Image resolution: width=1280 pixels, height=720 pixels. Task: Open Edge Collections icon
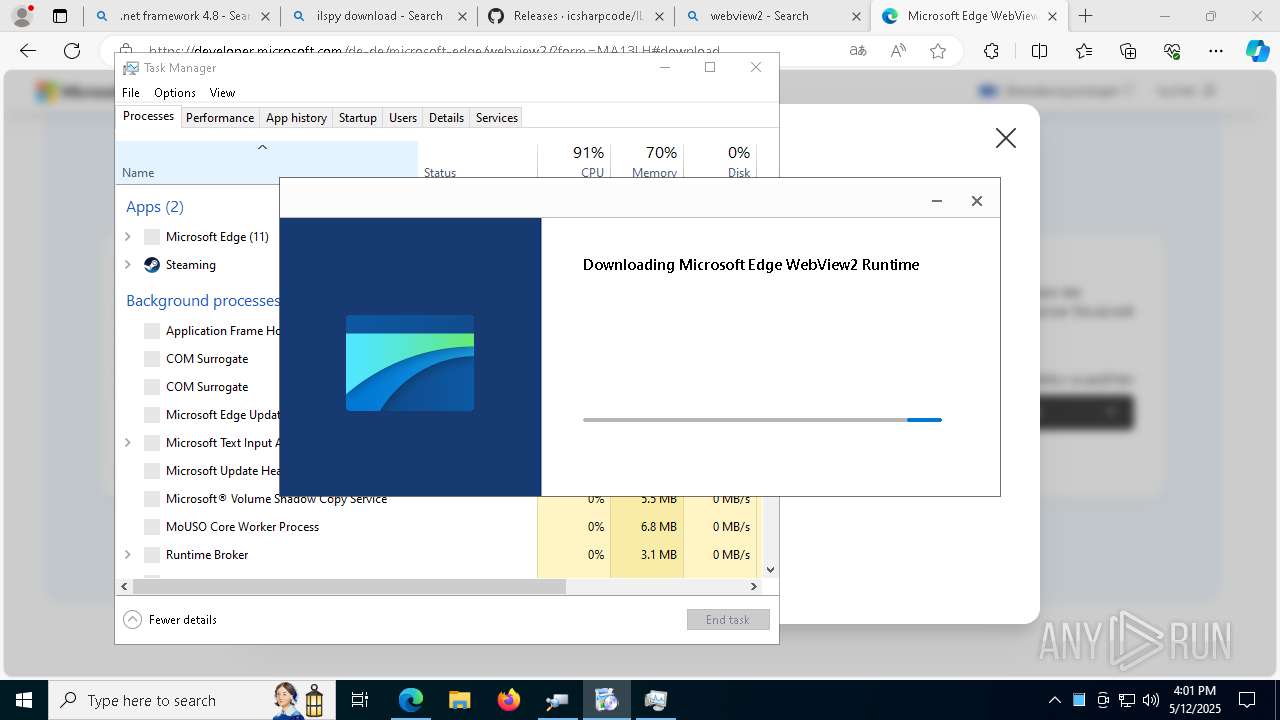(x=1128, y=51)
